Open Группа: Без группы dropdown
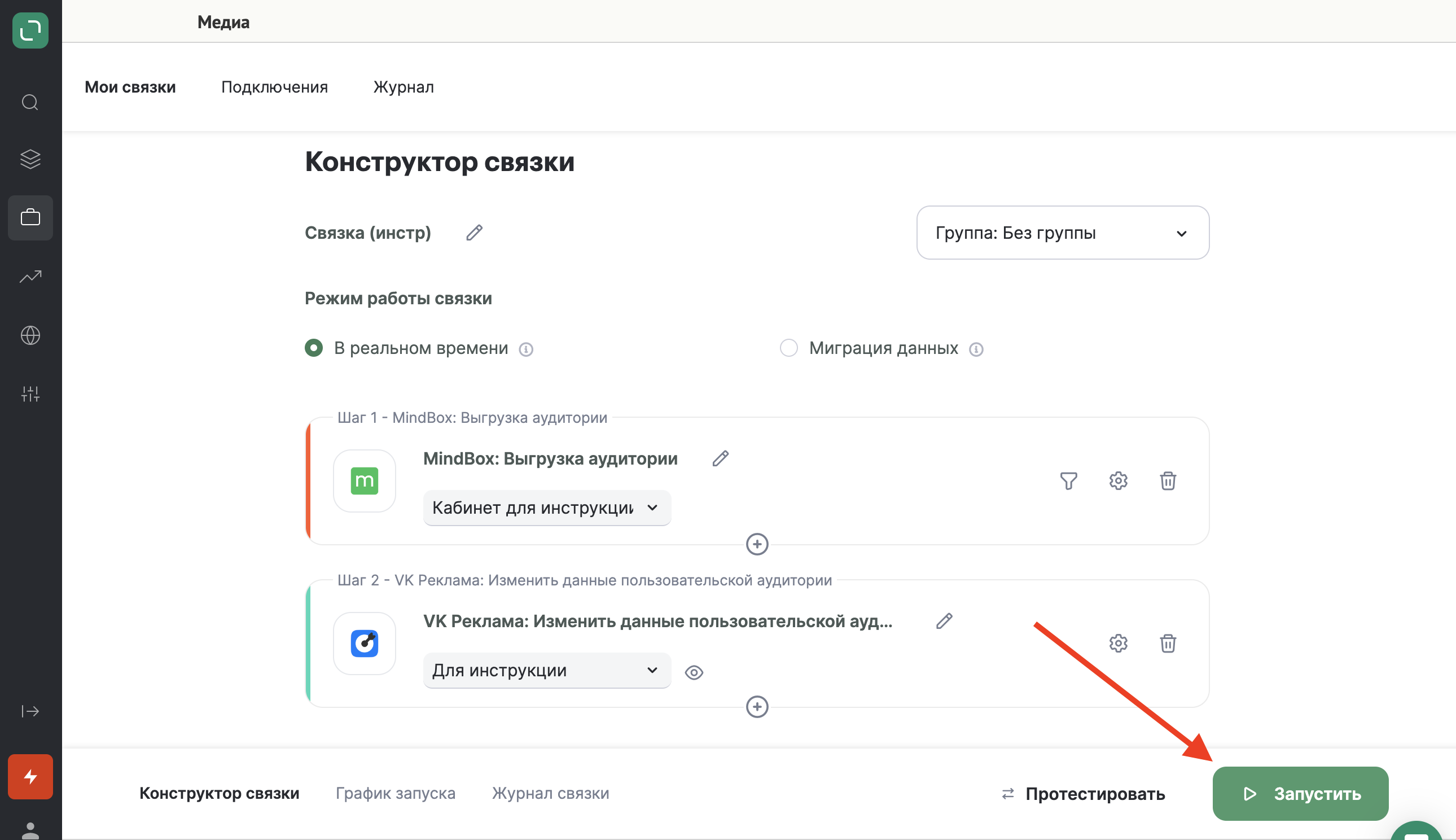The height and width of the screenshot is (840, 1456). click(x=1063, y=233)
